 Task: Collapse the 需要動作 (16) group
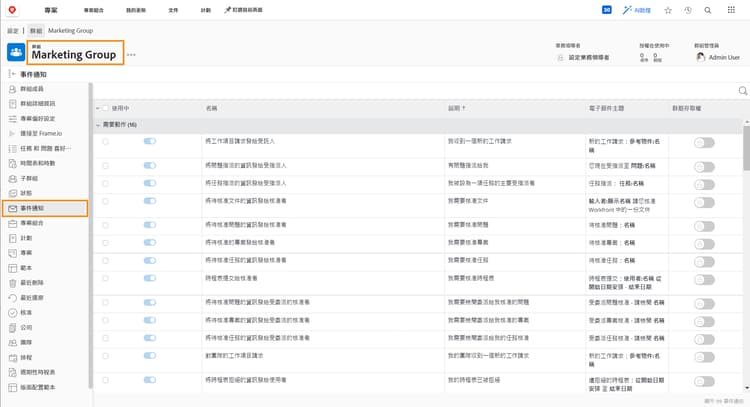[98, 125]
